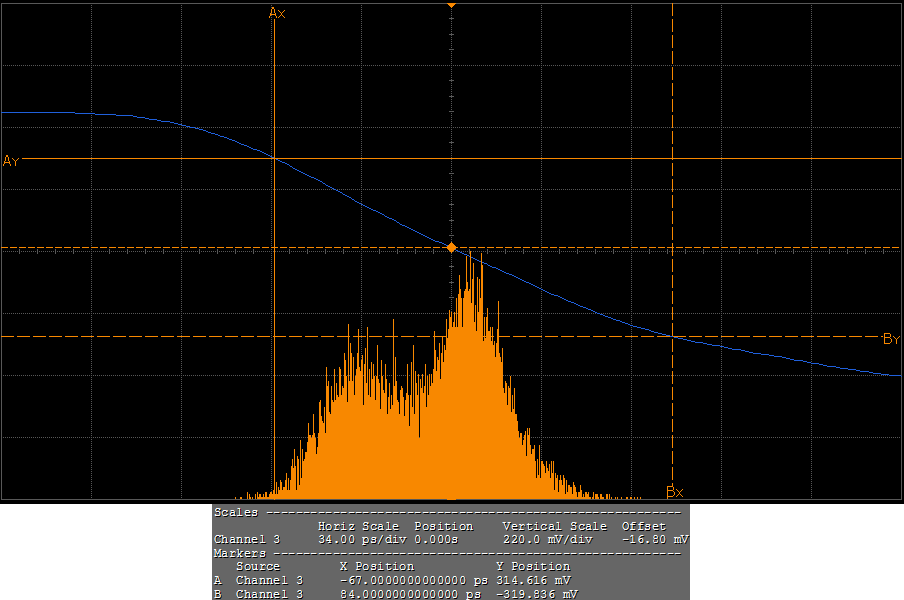This screenshot has height=600, width=904.
Task: Click marker A X position -67 ps value
Action: pos(412,580)
